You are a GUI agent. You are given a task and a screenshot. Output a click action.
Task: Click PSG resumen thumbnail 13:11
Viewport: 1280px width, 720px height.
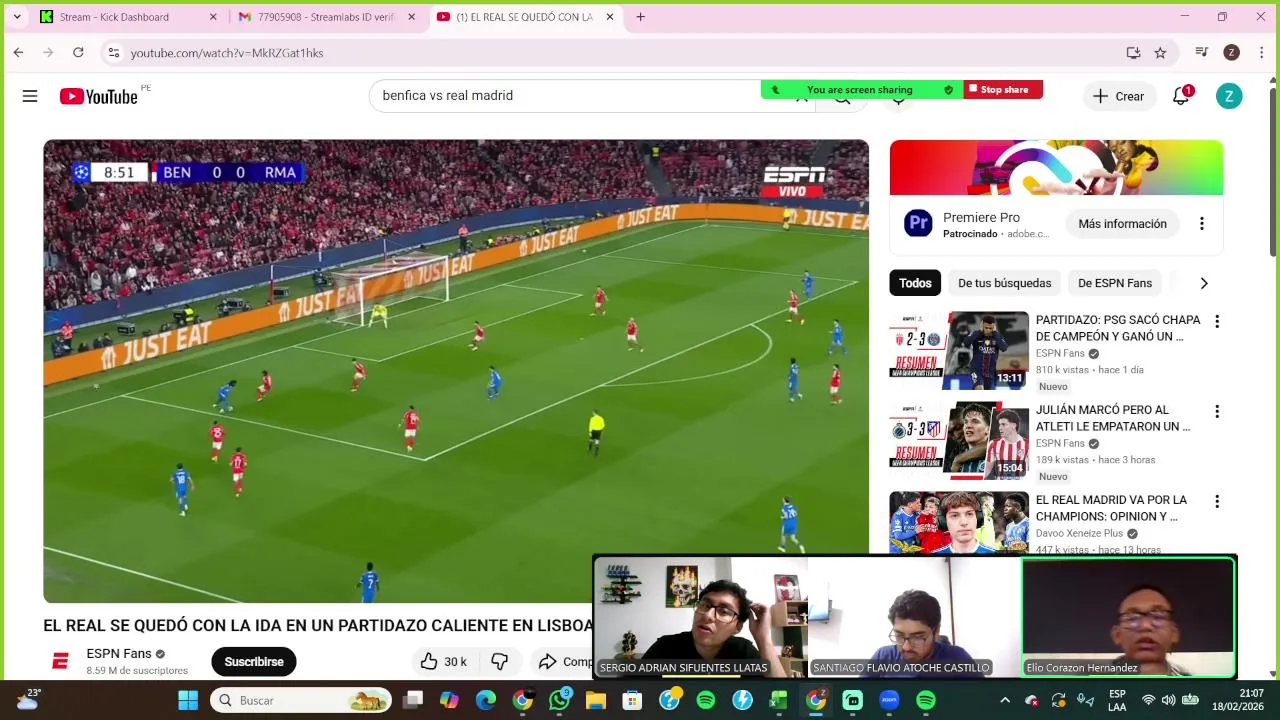(959, 350)
